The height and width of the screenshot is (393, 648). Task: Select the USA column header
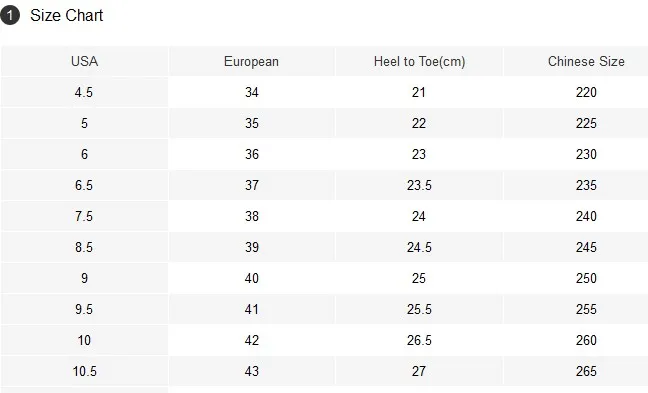(x=85, y=61)
